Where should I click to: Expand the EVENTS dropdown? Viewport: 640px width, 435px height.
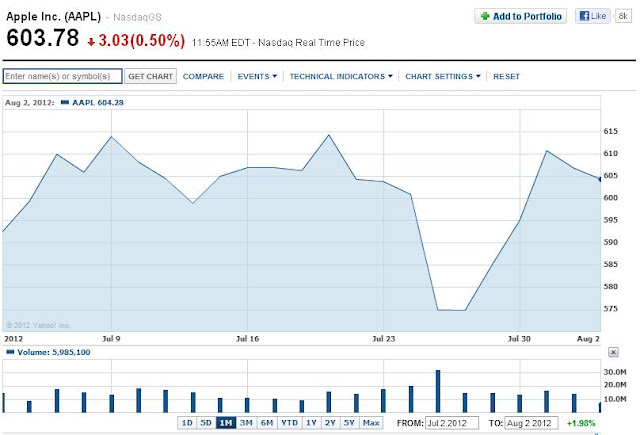257,76
